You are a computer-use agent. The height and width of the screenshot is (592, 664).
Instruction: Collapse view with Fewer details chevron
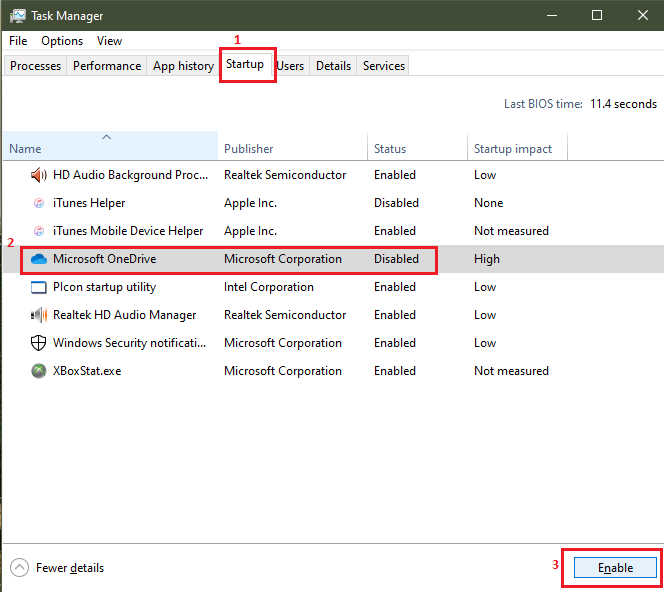[19, 568]
